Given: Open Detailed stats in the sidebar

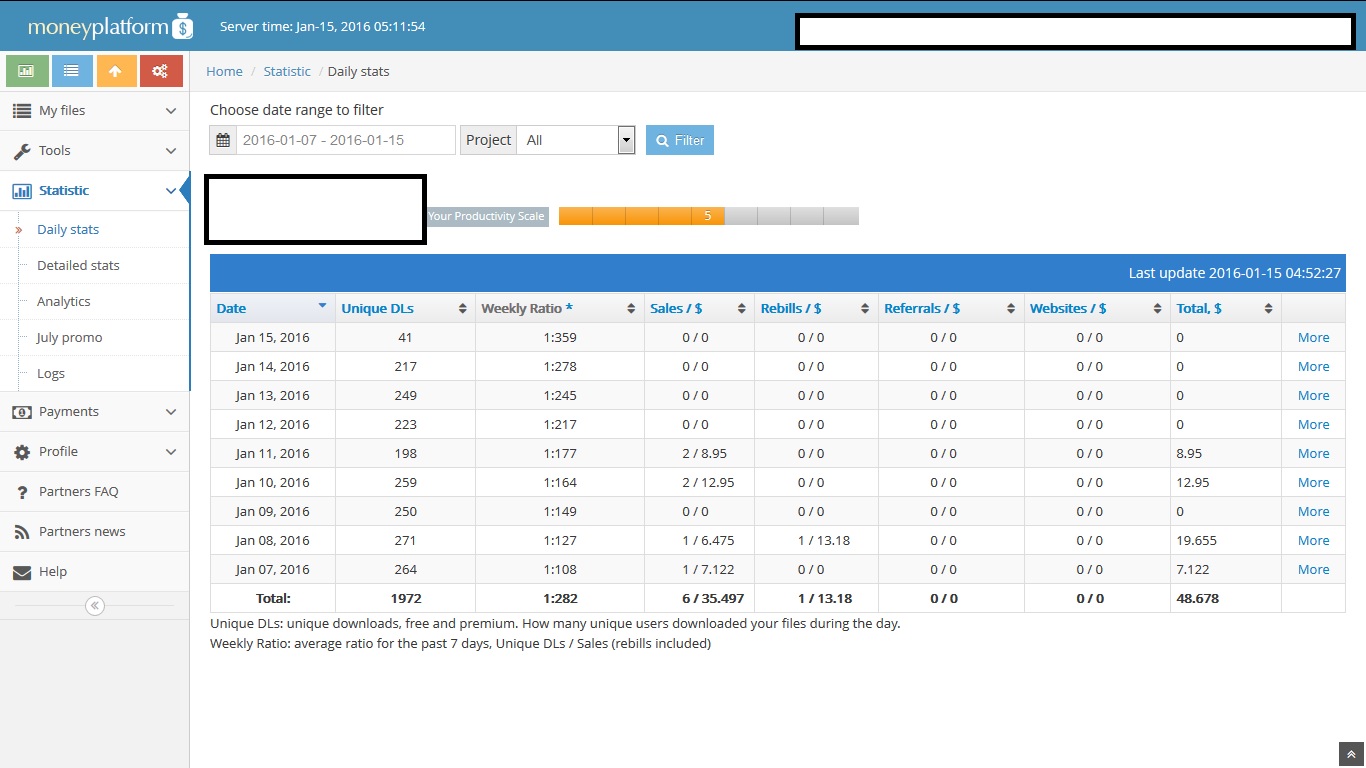Looking at the screenshot, I should tap(78, 265).
